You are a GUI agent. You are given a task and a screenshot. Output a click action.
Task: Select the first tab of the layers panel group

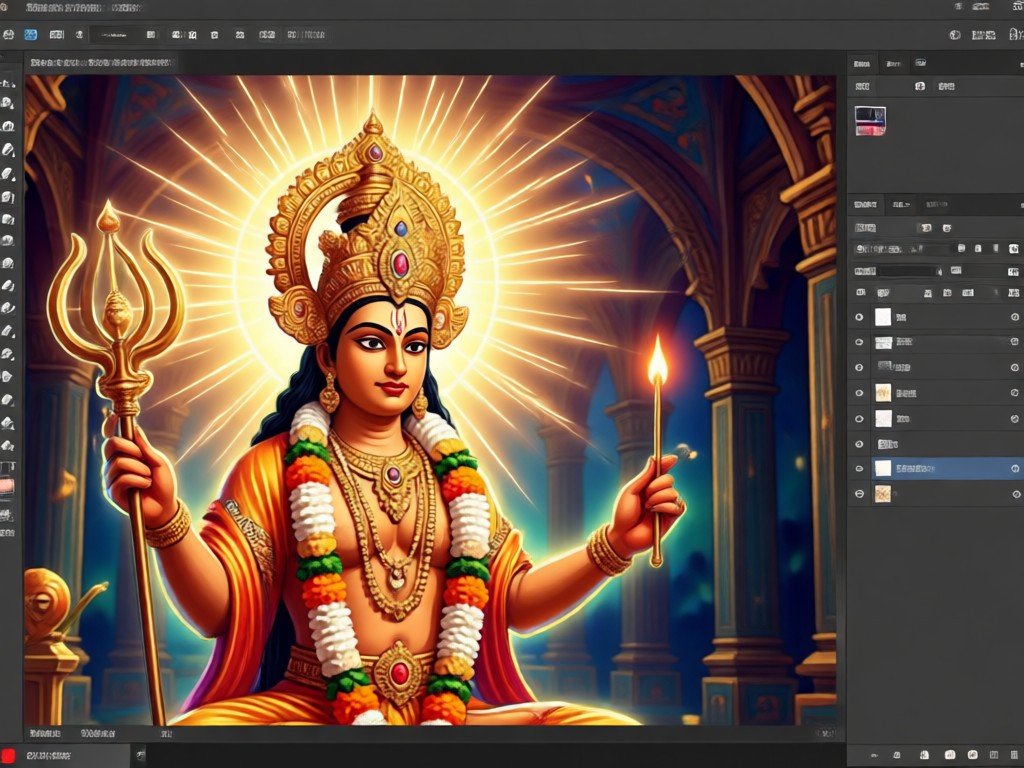865,204
